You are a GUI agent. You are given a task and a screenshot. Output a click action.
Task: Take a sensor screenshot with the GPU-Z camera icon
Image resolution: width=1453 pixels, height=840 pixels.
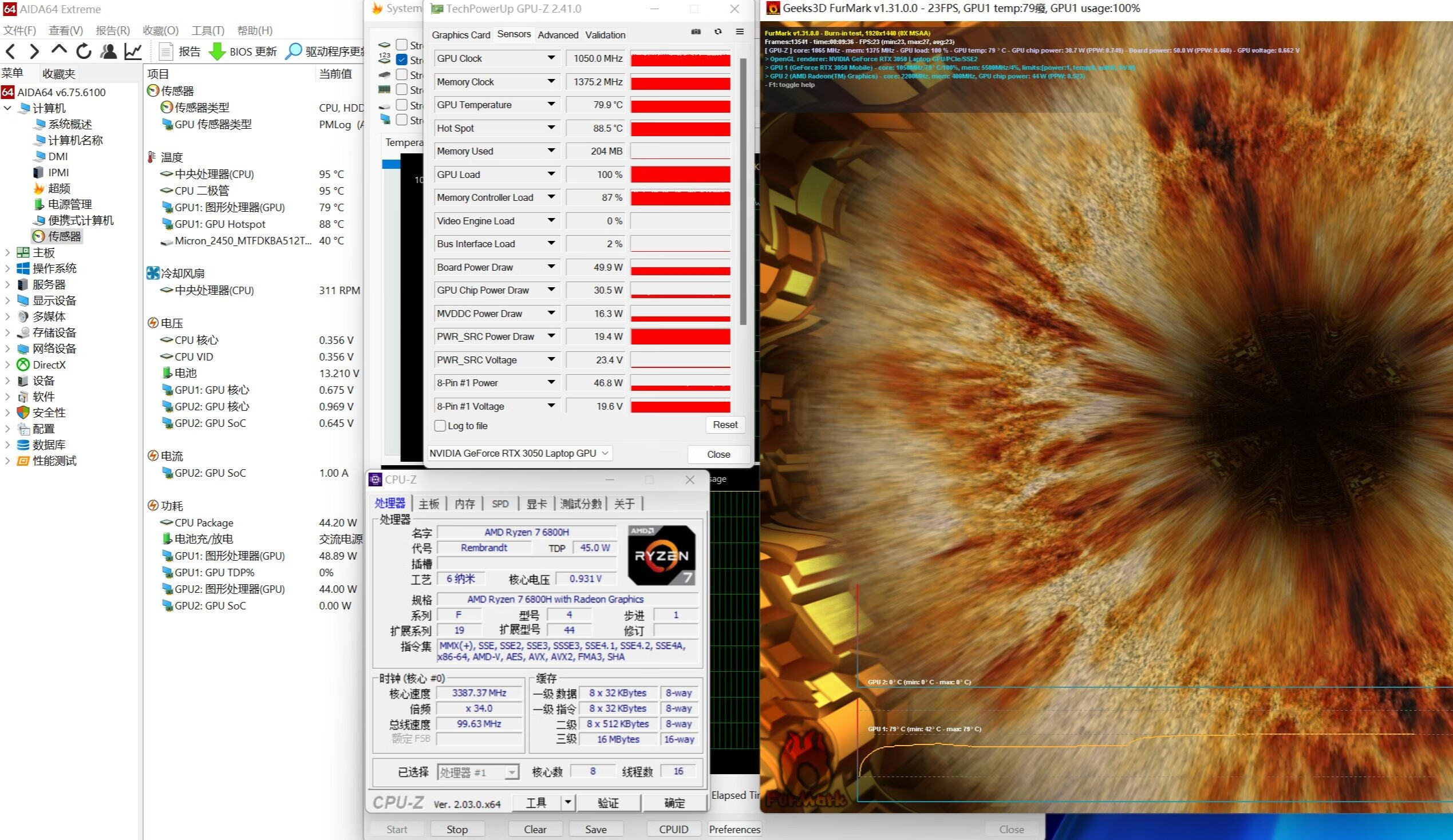click(x=696, y=32)
